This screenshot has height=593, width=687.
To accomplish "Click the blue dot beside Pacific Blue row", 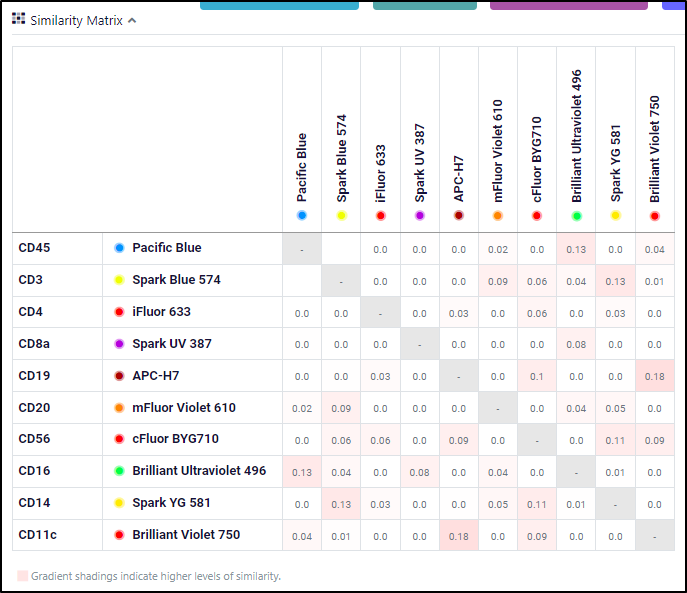I will [119, 248].
